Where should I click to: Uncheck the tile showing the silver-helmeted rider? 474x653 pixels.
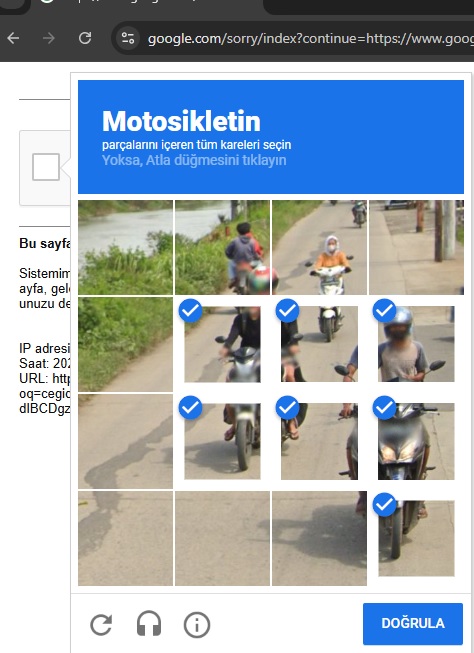(x=416, y=344)
